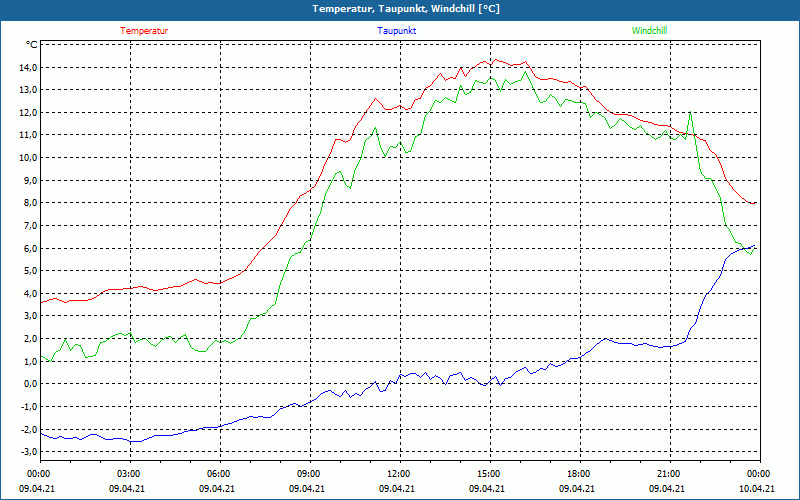Select the green 'Windchill' legend label
This screenshot has height=500, width=800.
pyautogui.click(x=649, y=31)
